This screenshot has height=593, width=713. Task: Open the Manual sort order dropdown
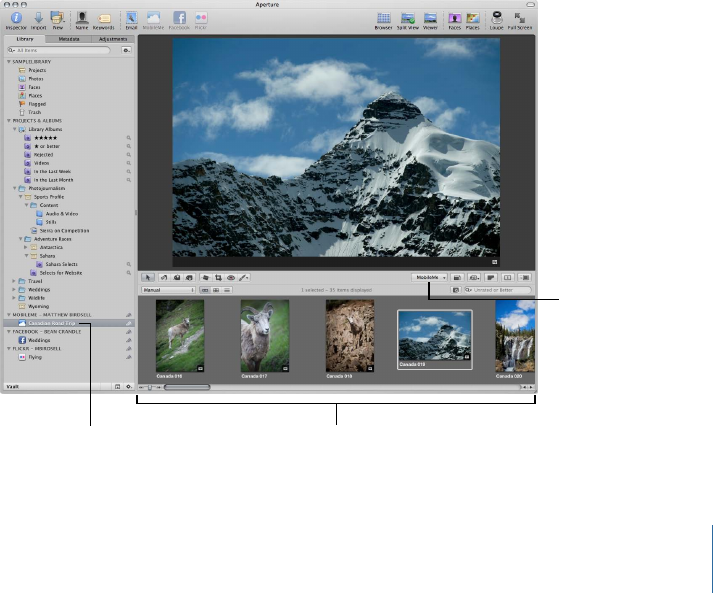pyautogui.click(x=168, y=290)
